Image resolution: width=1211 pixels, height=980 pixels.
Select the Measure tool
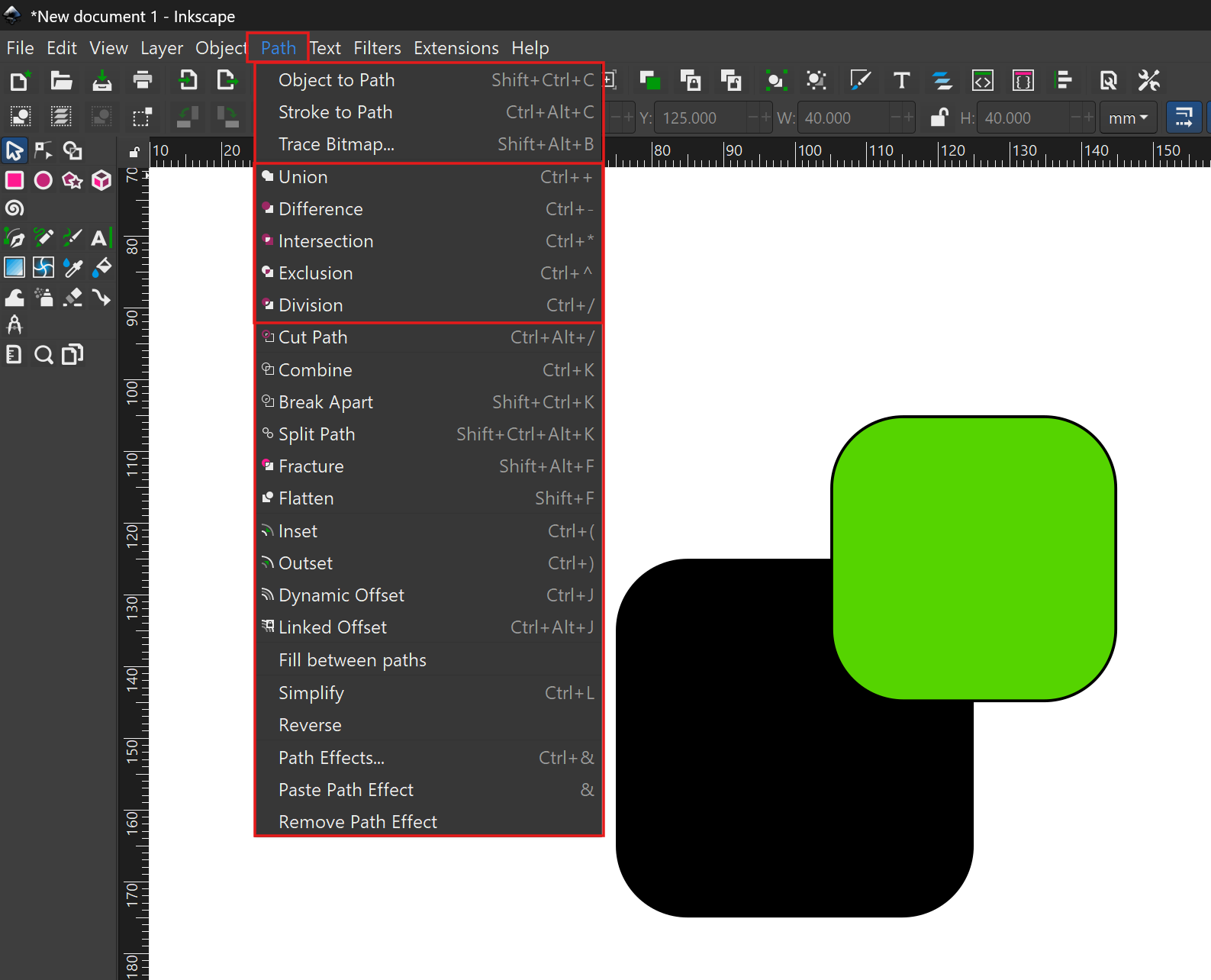point(14,326)
